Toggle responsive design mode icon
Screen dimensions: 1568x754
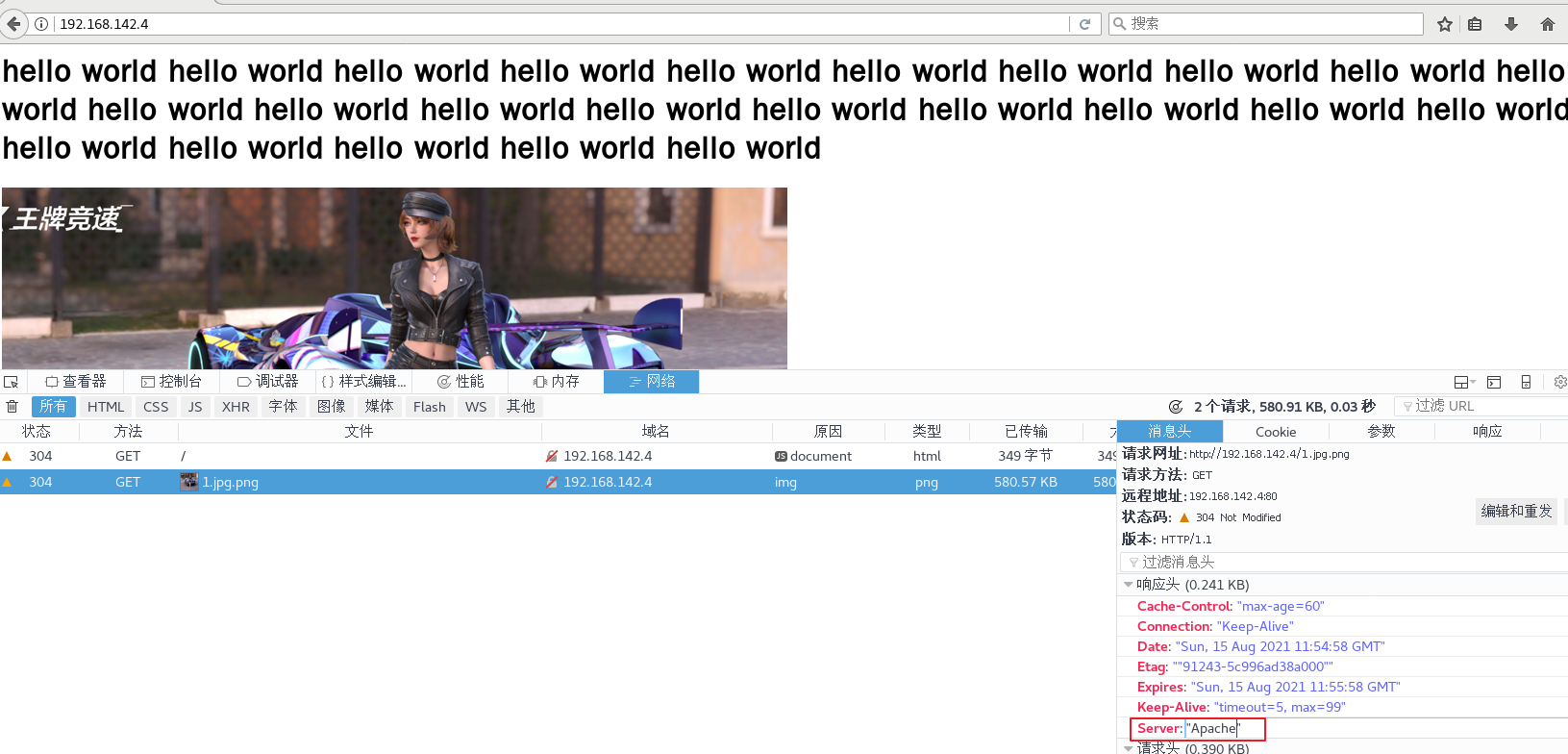click(x=1526, y=382)
